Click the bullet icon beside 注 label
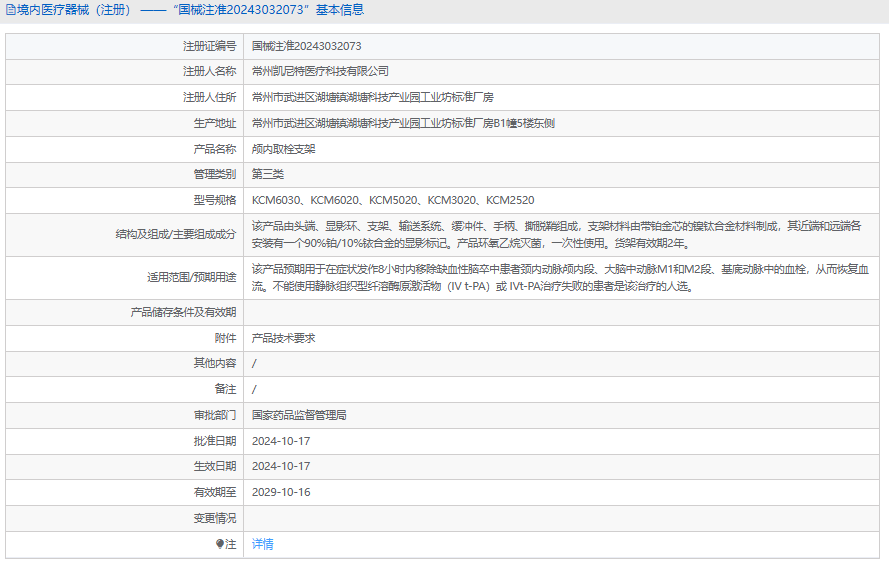 tap(220, 544)
